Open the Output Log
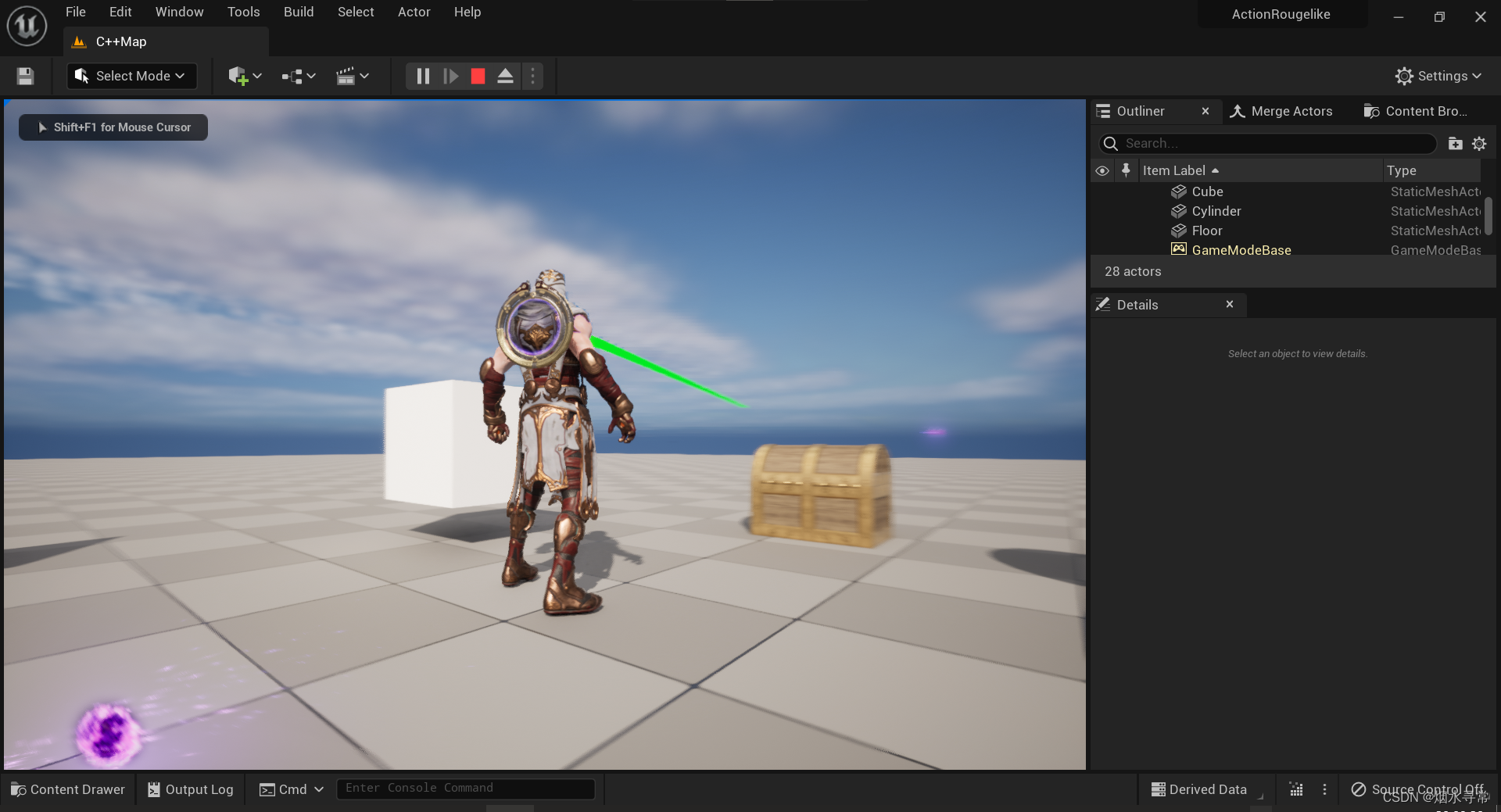Screen dimensions: 1501x812 coord(190,789)
